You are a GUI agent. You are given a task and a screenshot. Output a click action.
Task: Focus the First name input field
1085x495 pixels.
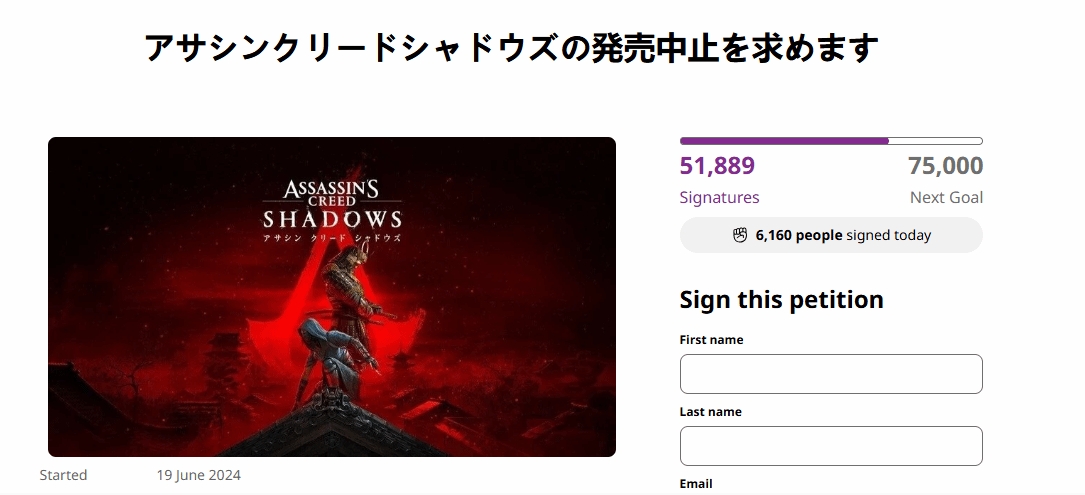pos(831,374)
